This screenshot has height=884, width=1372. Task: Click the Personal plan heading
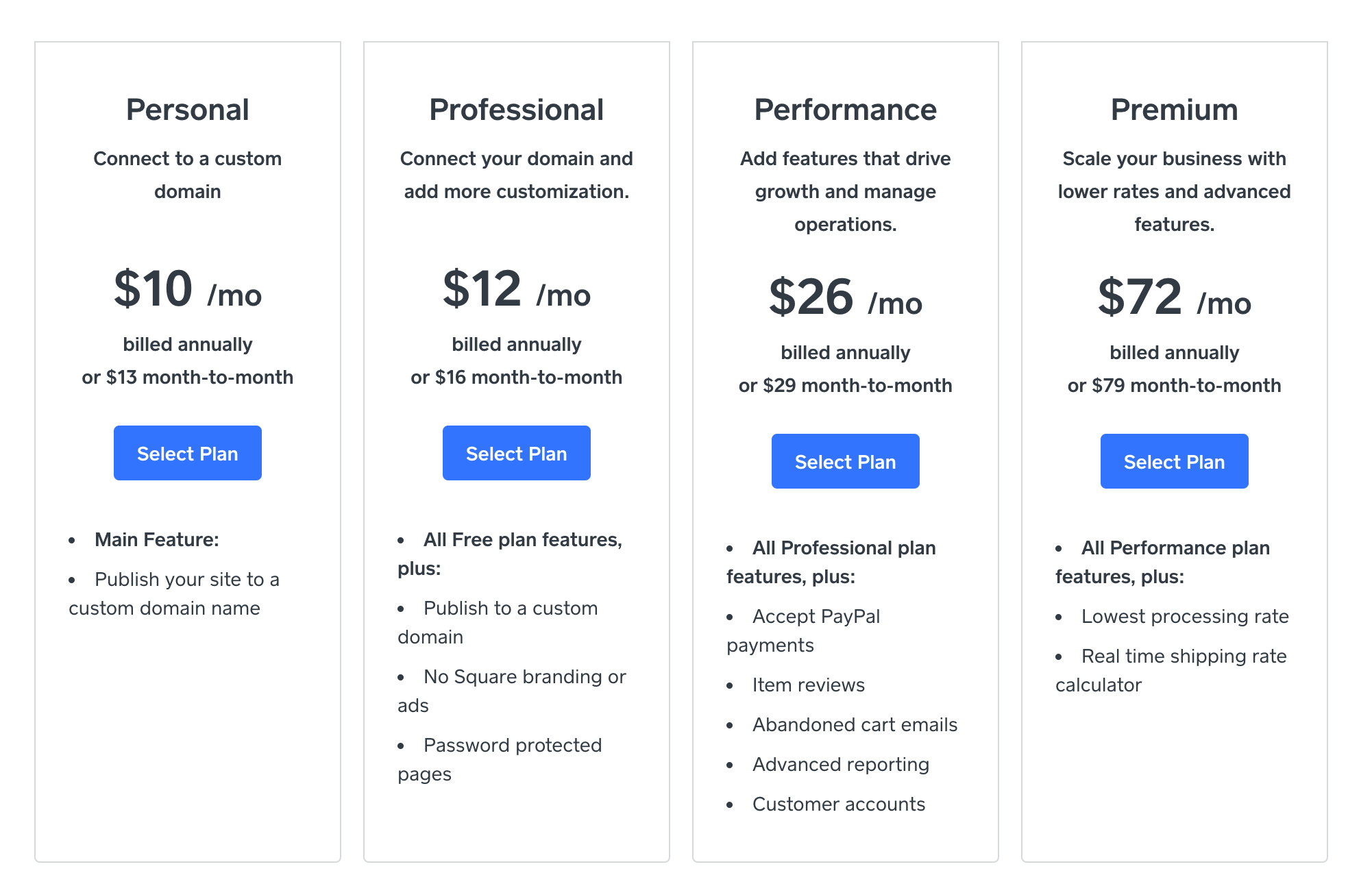tap(187, 110)
